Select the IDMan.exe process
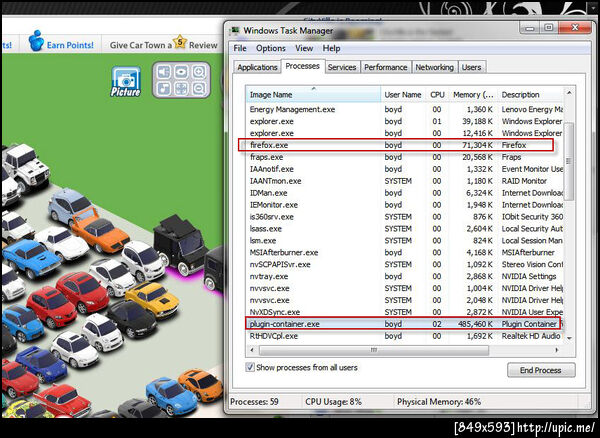This screenshot has width=600, height=438. [x=404, y=193]
